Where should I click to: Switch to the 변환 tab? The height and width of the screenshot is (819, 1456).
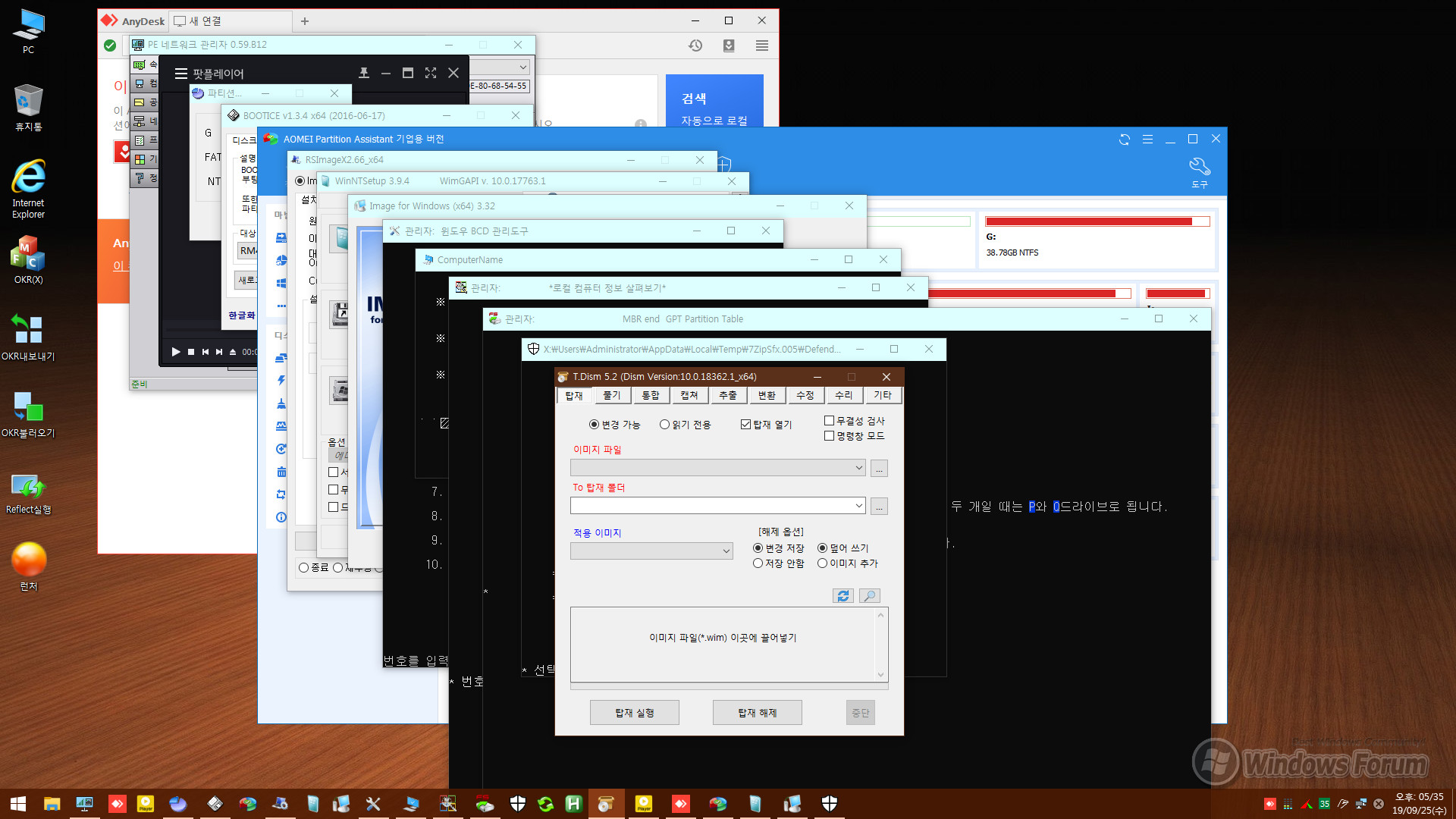coord(767,396)
